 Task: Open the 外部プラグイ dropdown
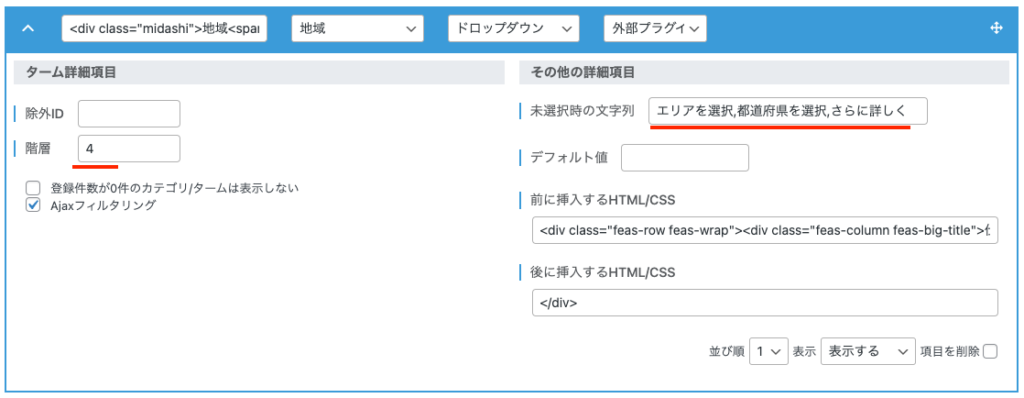click(x=655, y=29)
